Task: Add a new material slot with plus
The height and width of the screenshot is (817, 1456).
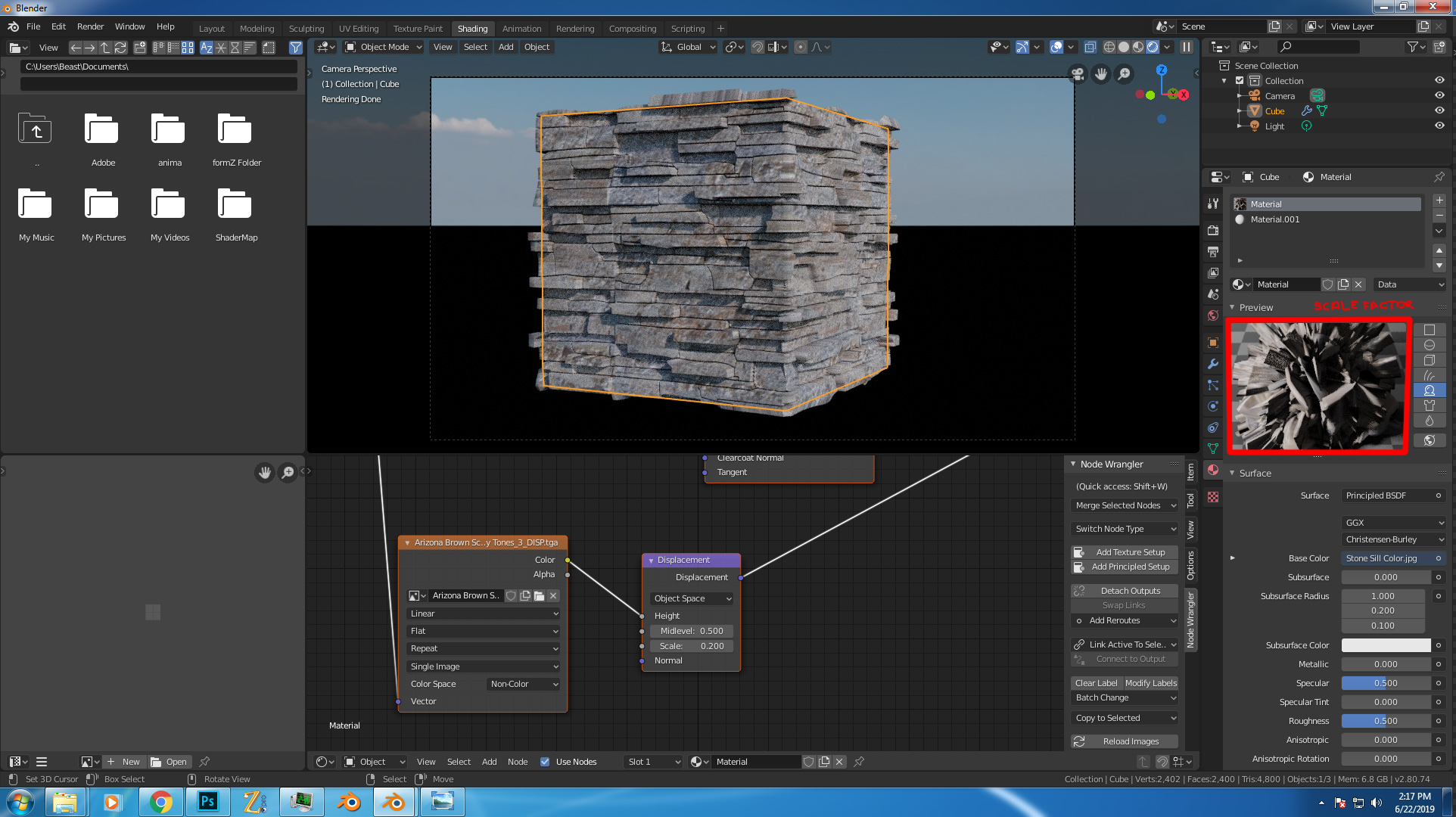Action: 1439,200
